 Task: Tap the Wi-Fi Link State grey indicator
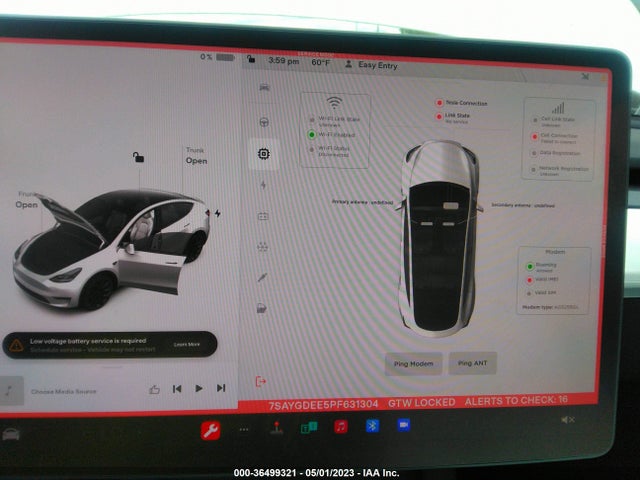pyautogui.click(x=312, y=120)
